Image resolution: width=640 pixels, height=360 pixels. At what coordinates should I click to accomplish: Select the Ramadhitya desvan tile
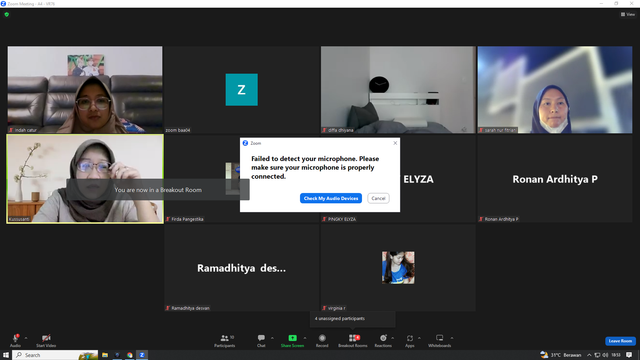(242, 268)
